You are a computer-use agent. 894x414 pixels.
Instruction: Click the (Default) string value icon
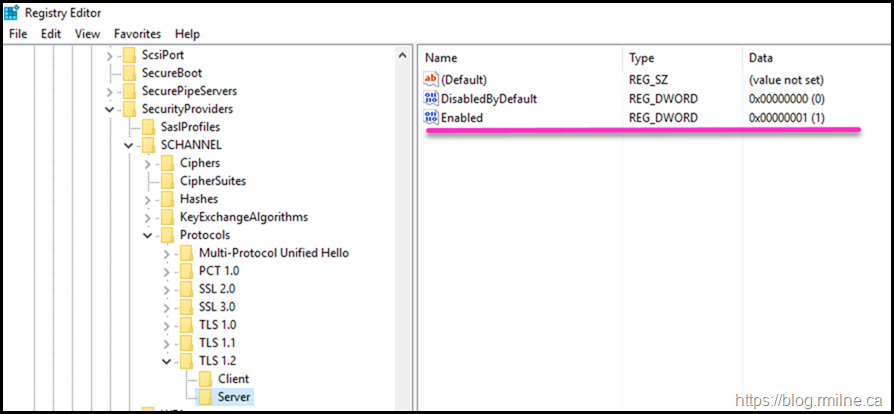tap(431, 79)
